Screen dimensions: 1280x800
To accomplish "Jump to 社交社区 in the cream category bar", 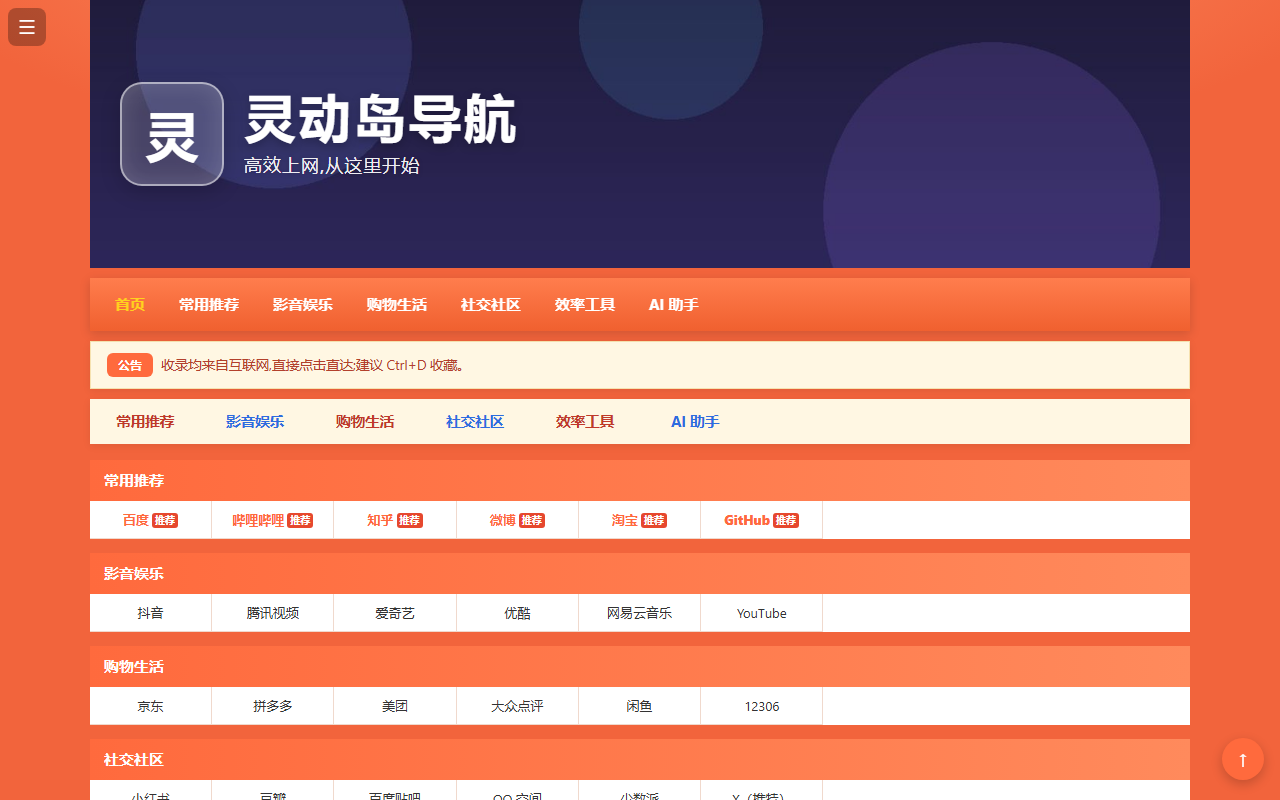I will [475, 422].
